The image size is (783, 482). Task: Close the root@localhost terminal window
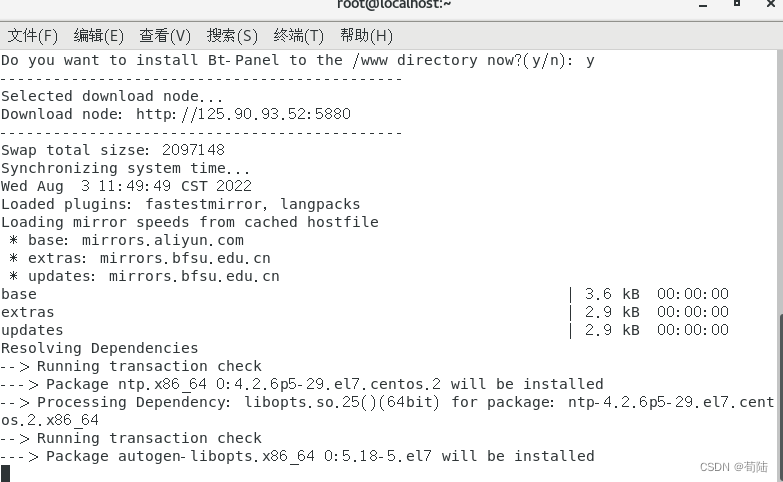click(771, 4)
